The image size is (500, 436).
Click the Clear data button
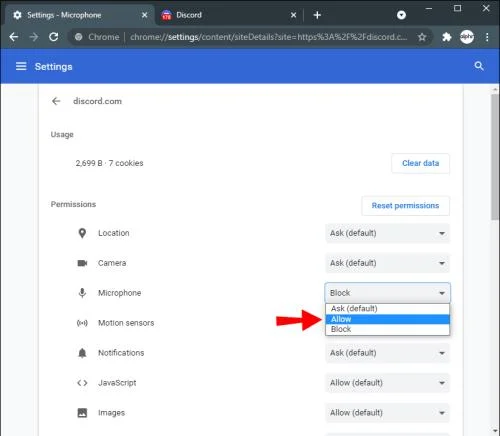pos(420,163)
